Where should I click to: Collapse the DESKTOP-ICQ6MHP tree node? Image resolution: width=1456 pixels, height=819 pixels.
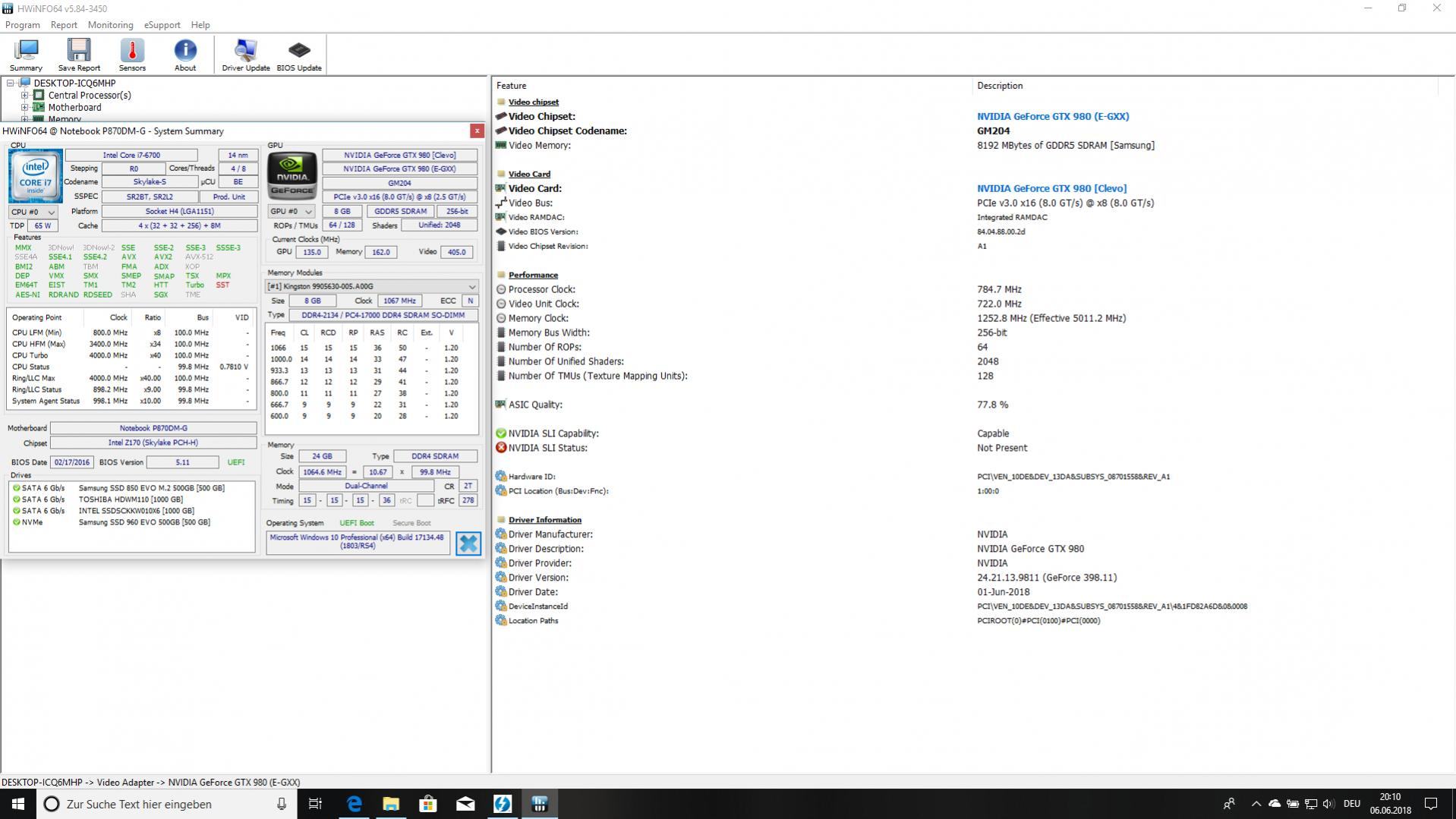coord(11,83)
